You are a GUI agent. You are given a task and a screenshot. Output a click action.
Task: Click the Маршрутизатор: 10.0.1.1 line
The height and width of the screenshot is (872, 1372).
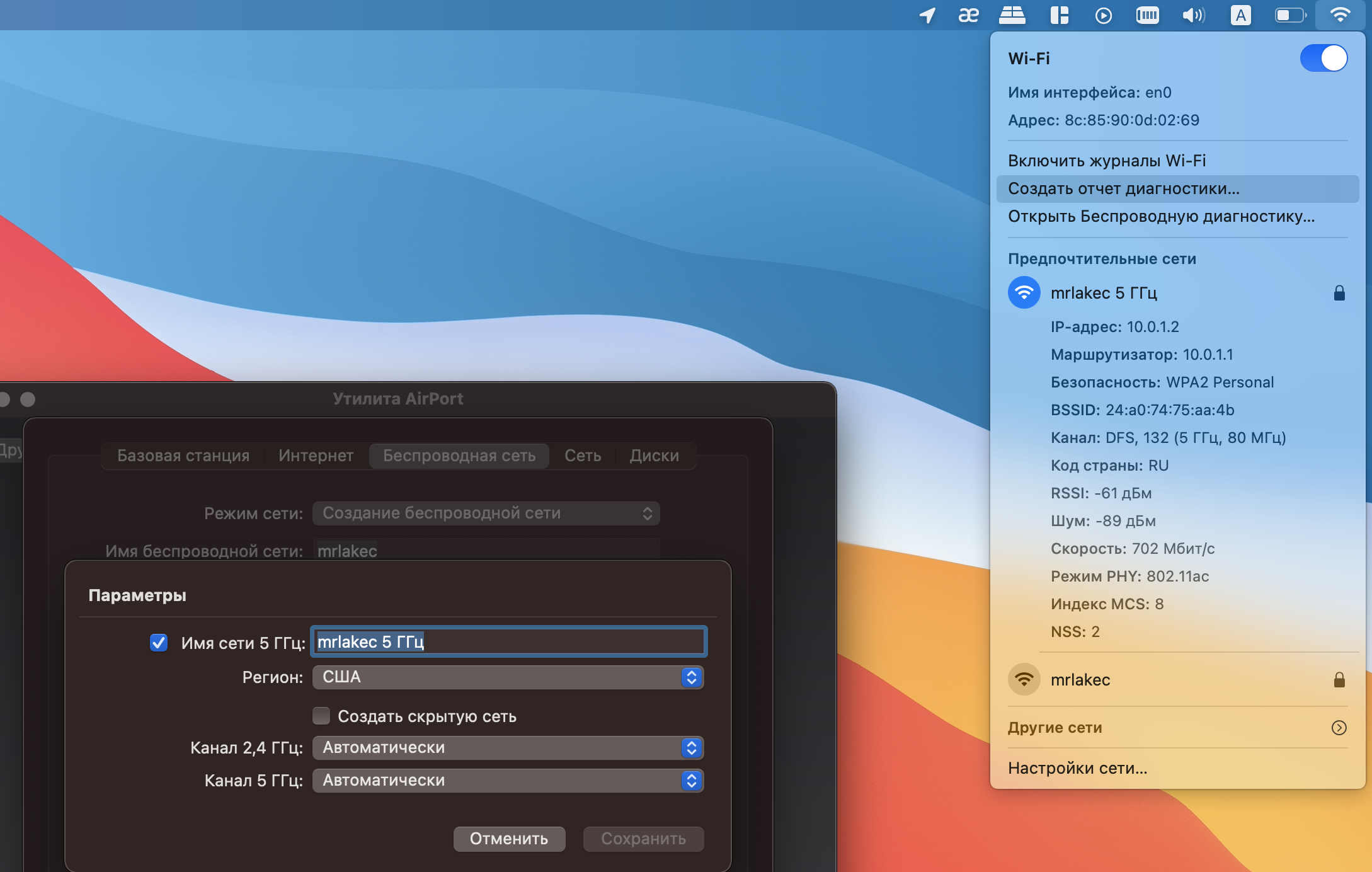point(1142,355)
